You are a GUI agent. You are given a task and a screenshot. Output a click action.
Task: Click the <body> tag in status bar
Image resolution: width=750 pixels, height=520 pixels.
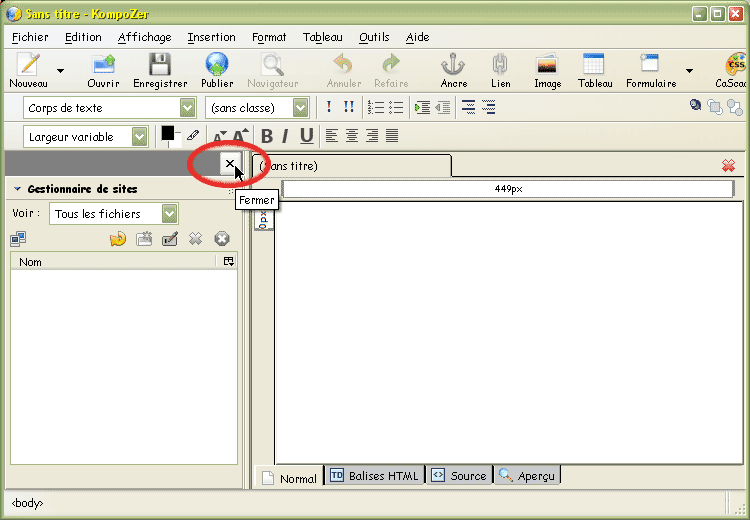pos(27,503)
